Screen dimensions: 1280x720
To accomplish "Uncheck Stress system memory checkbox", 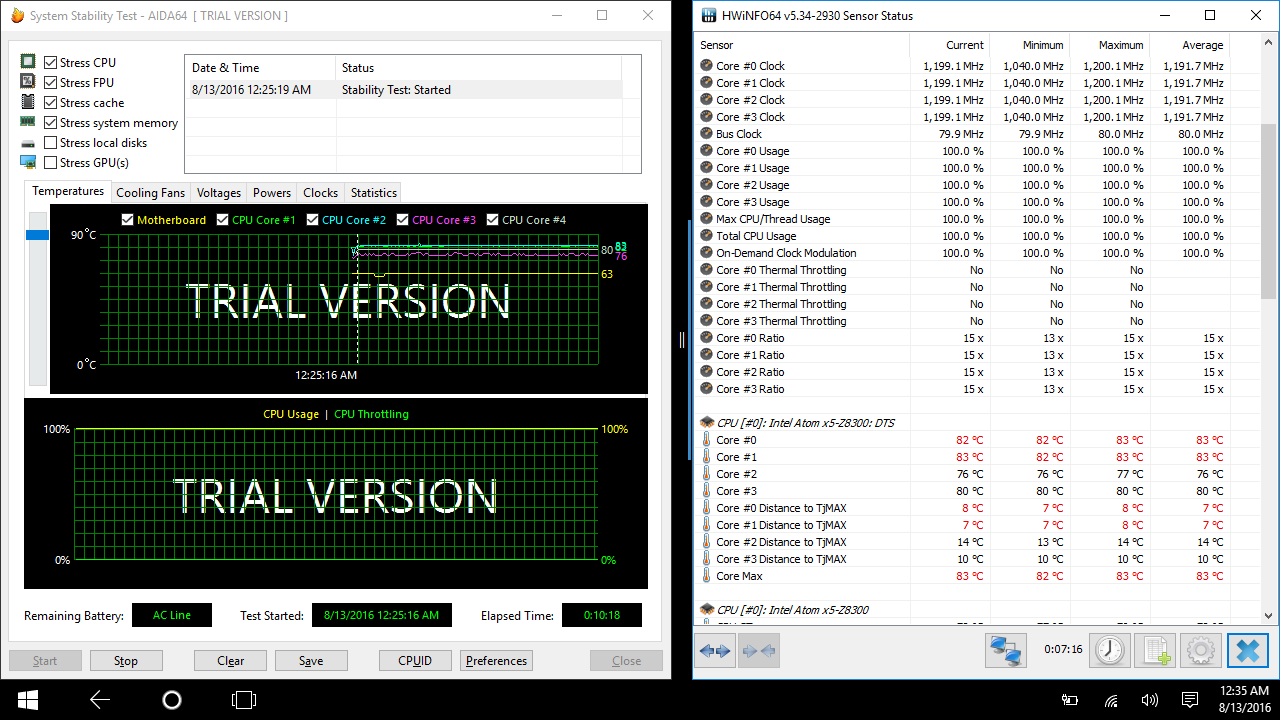I will click(x=51, y=122).
